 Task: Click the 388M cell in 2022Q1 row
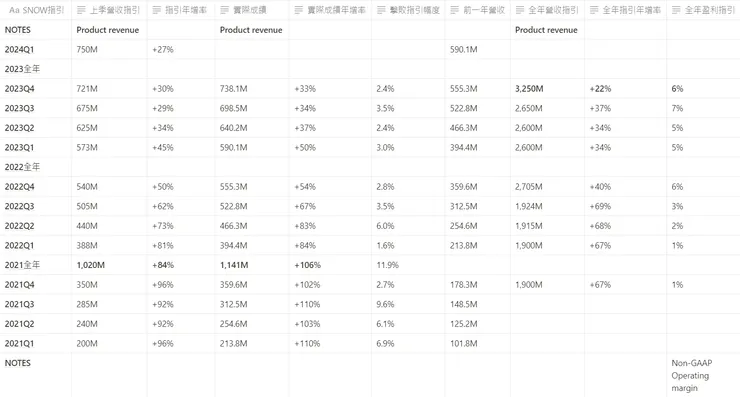[87, 245]
